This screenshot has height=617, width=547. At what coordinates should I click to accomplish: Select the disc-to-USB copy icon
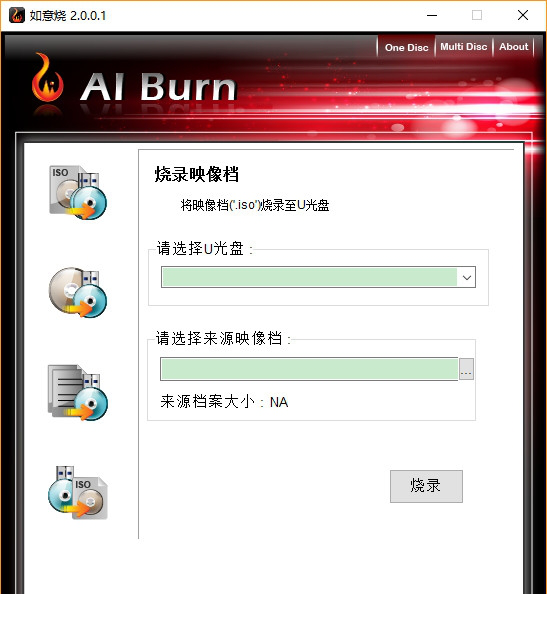78,292
